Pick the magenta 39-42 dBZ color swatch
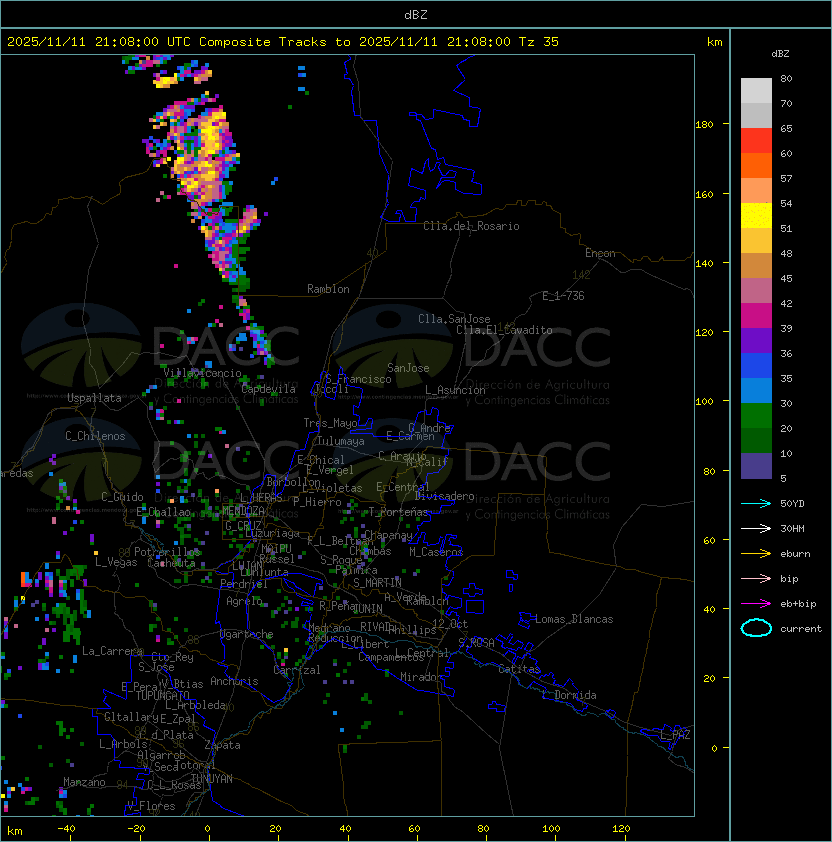 (756, 316)
